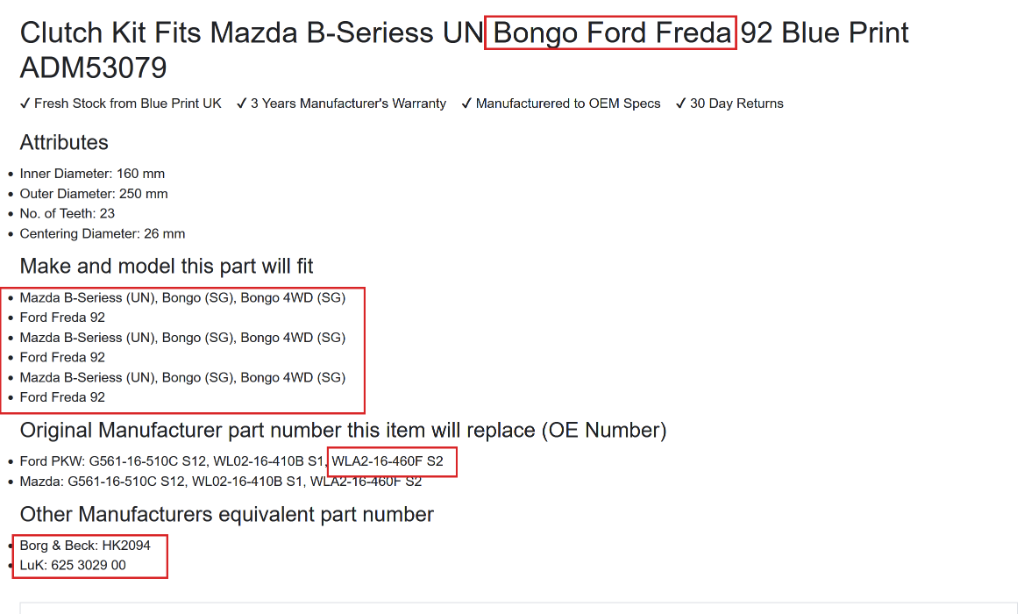The image size is (1024, 614).
Task: Select the "Borg & Beck: HK2094" entry
Action: 83,546
